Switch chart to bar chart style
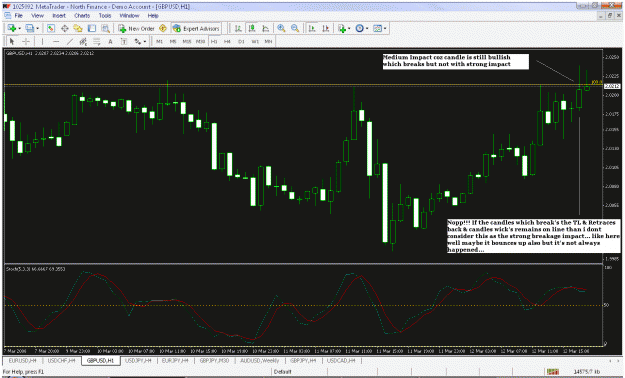Image resolution: width=625 pixels, height=378 pixels. 238,28
